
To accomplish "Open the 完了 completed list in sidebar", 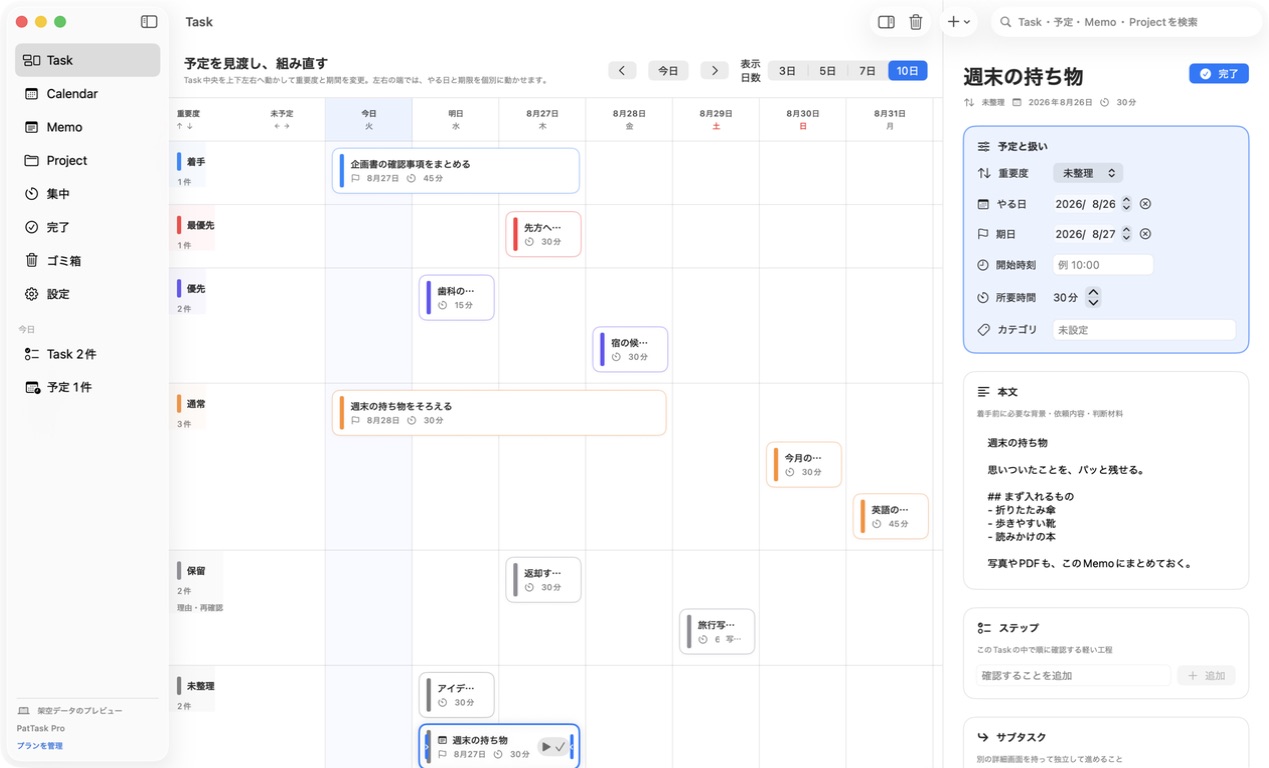I will point(88,227).
